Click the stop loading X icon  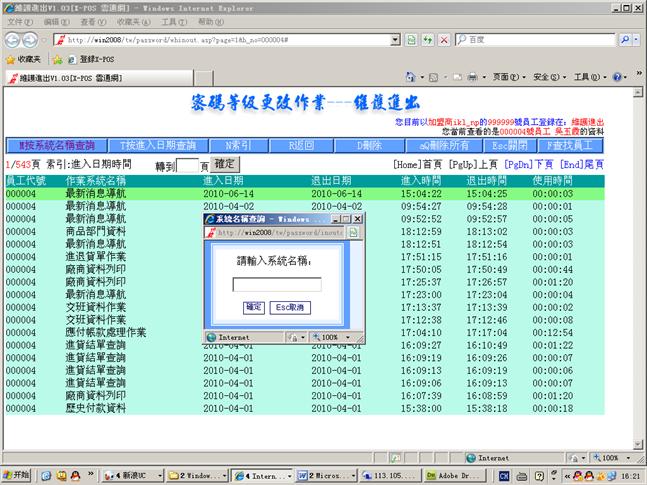click(x=444, y=40)
